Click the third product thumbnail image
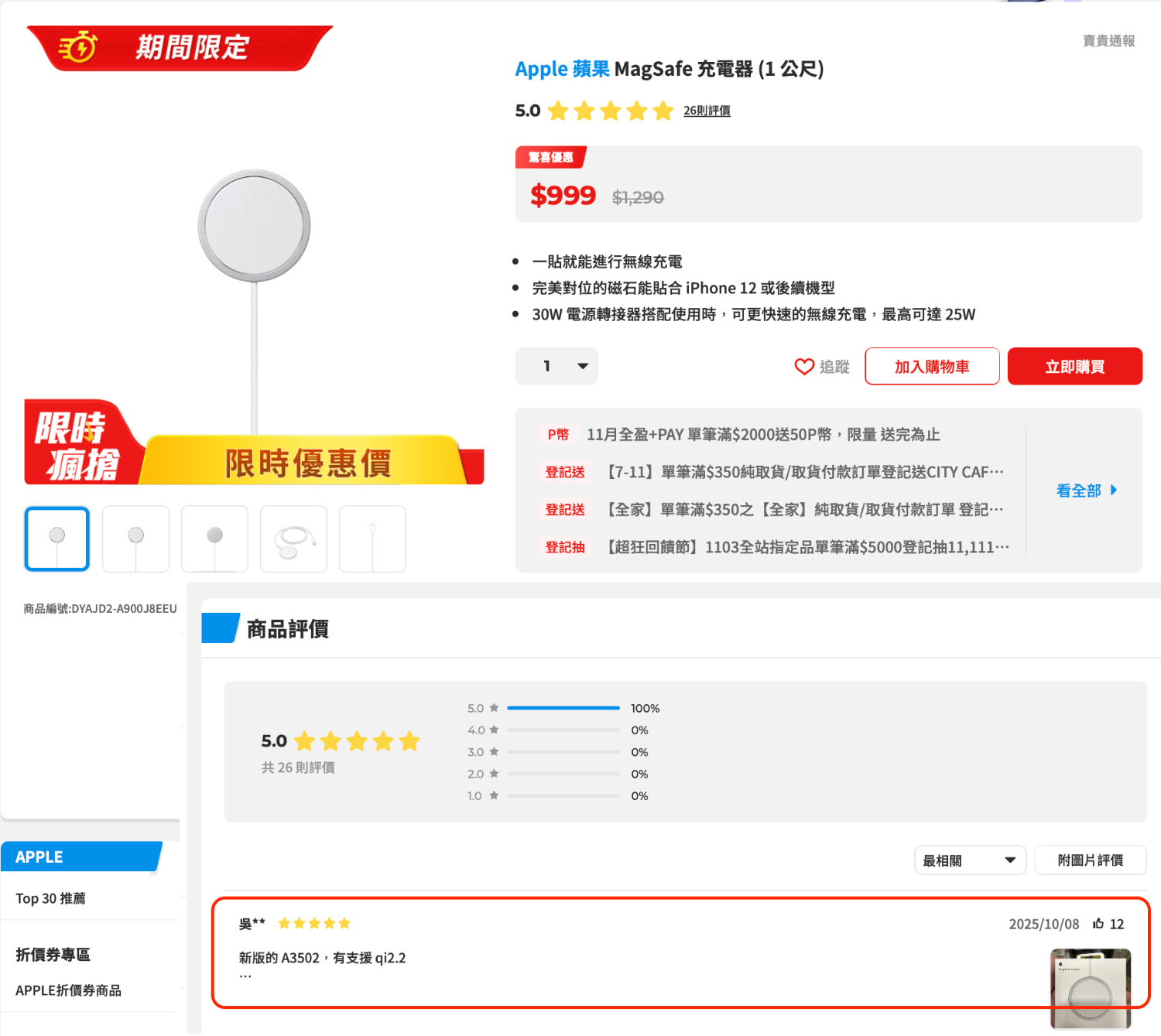 pyautogui.click(x=214, y=539)
